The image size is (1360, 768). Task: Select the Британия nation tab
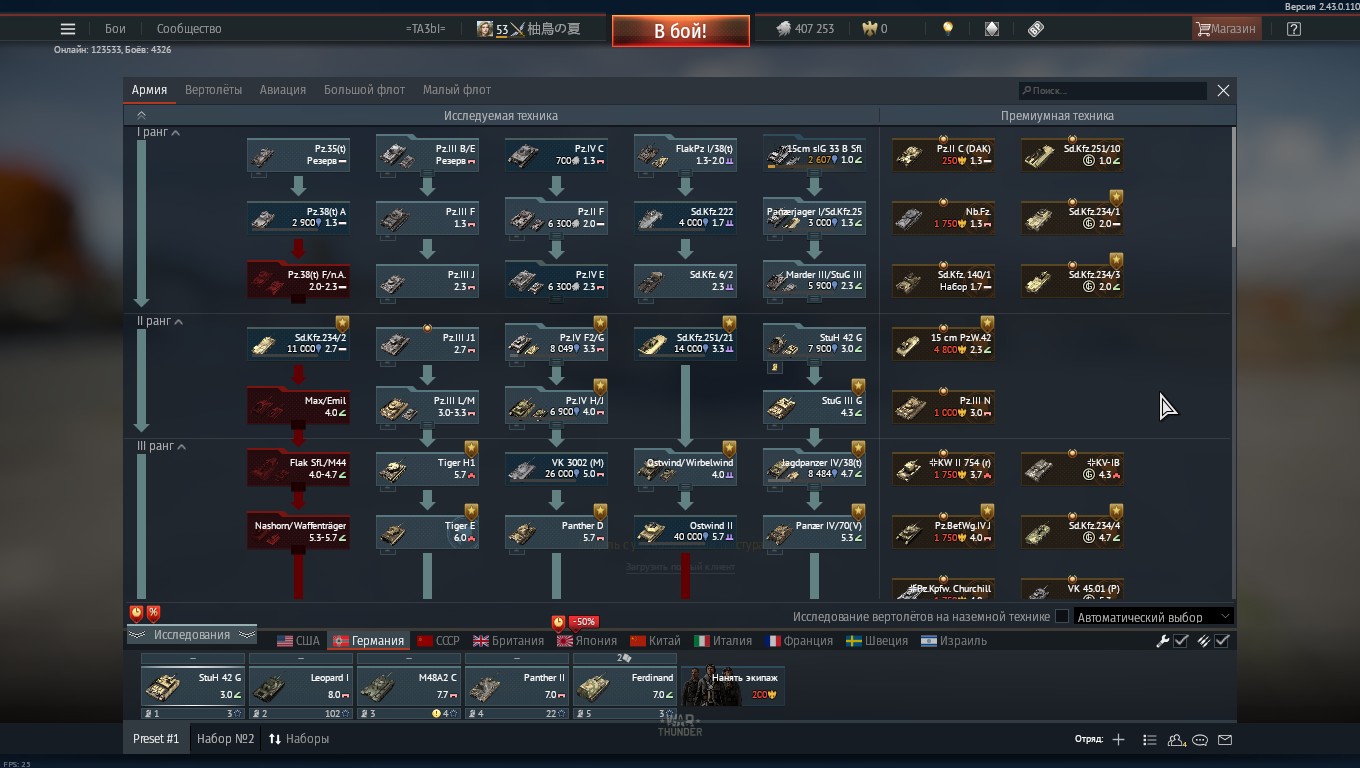tap(509, 641)
